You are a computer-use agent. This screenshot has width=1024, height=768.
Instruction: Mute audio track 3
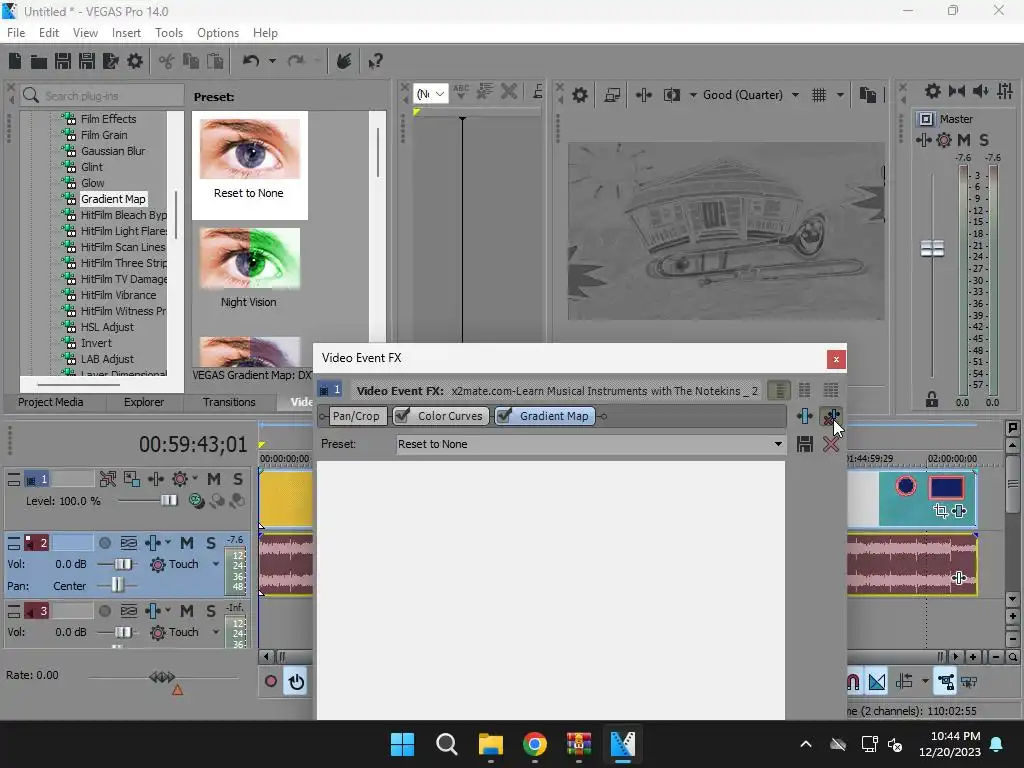(x=187, y=611)
